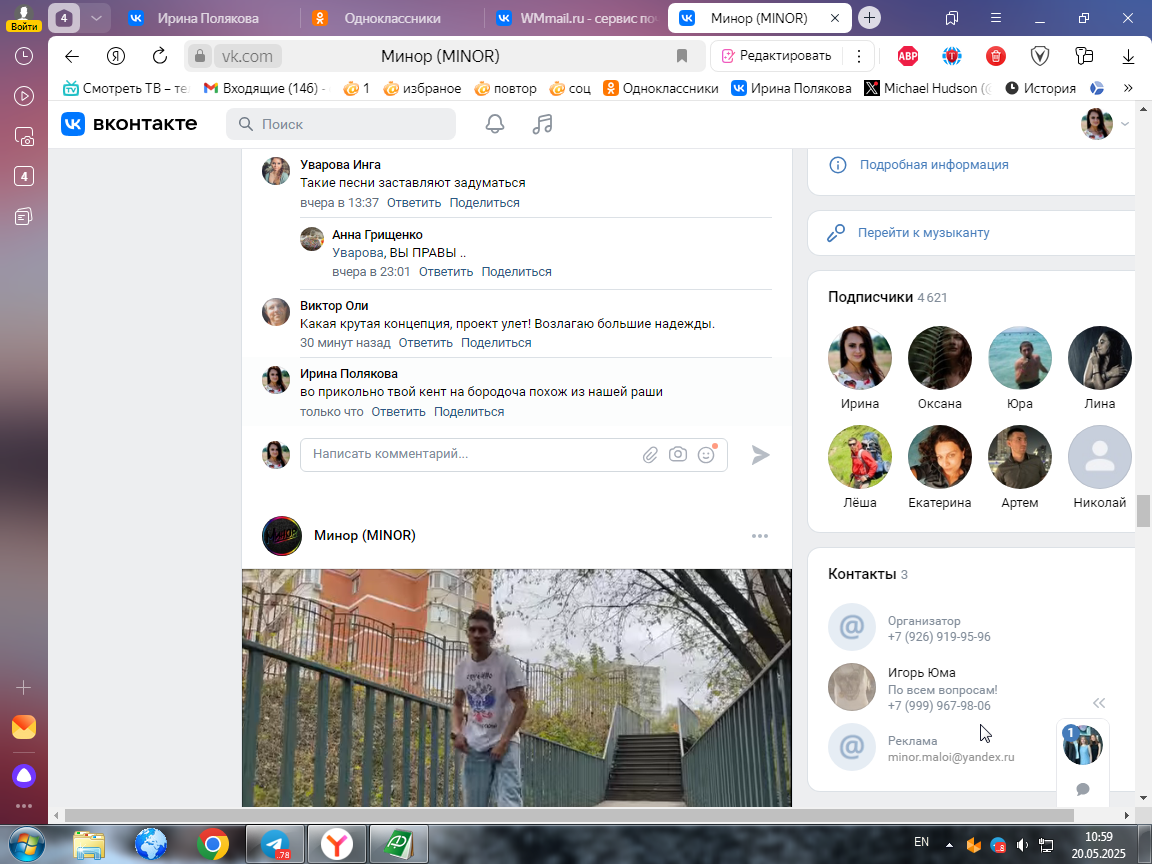
Task: Open the history clock icon in sidebar
Action: (x=24, y=56)
